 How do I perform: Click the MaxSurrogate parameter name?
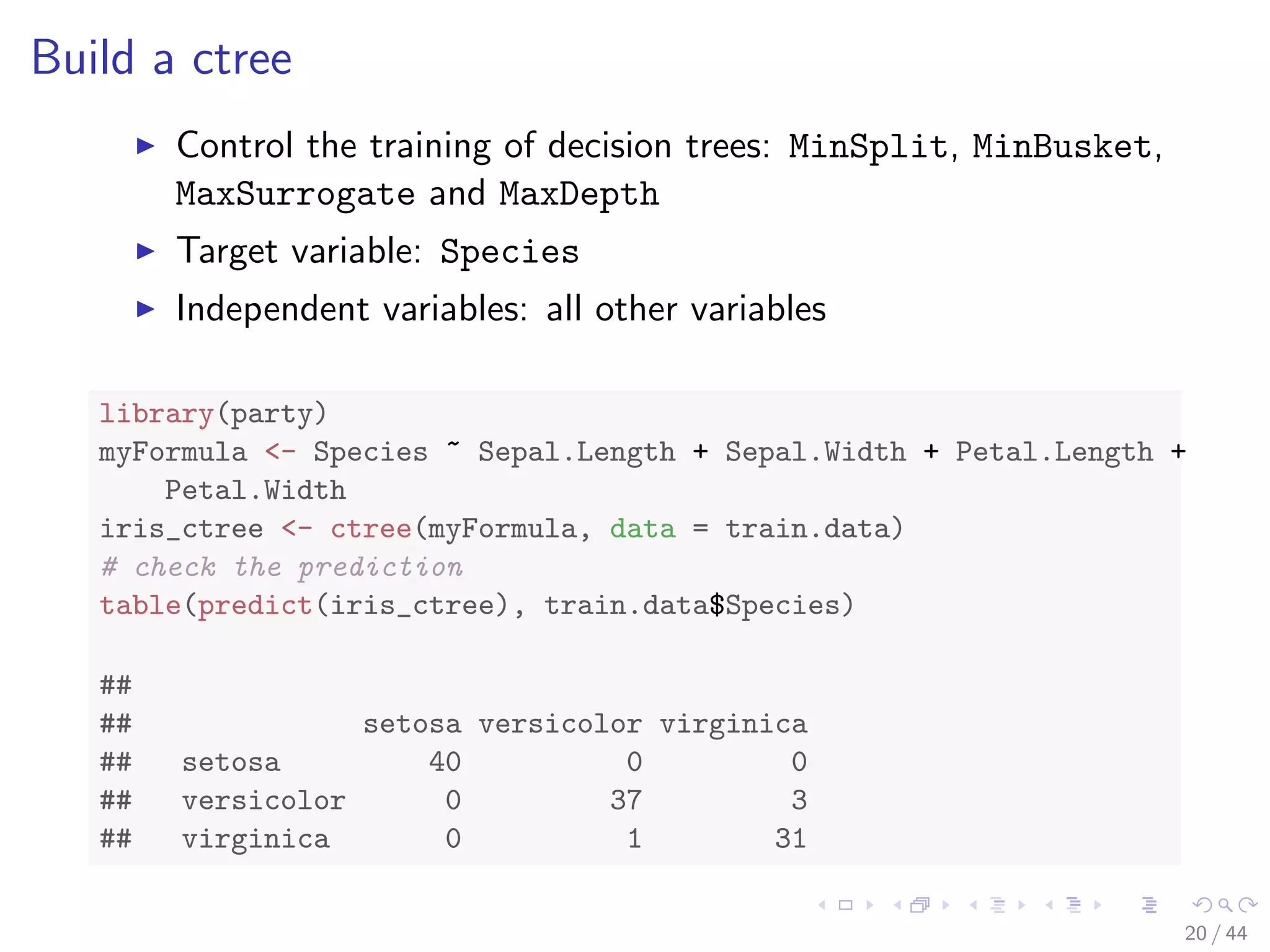tap(295, 195)
